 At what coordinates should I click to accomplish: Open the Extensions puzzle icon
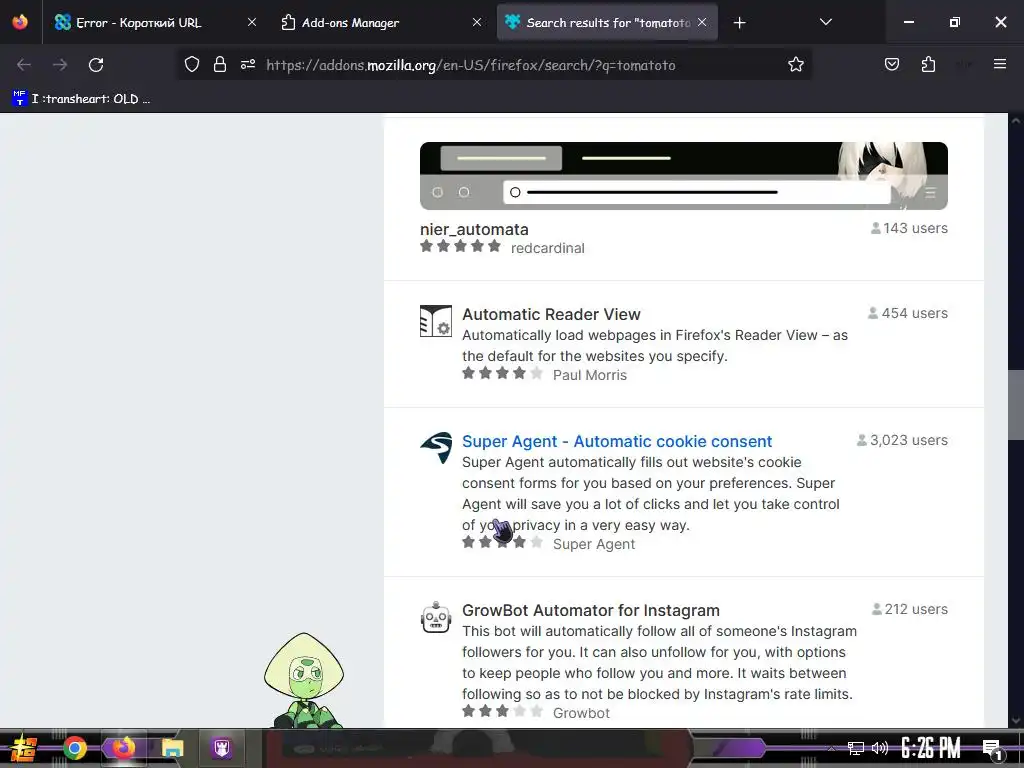click(x=928, y=64)
